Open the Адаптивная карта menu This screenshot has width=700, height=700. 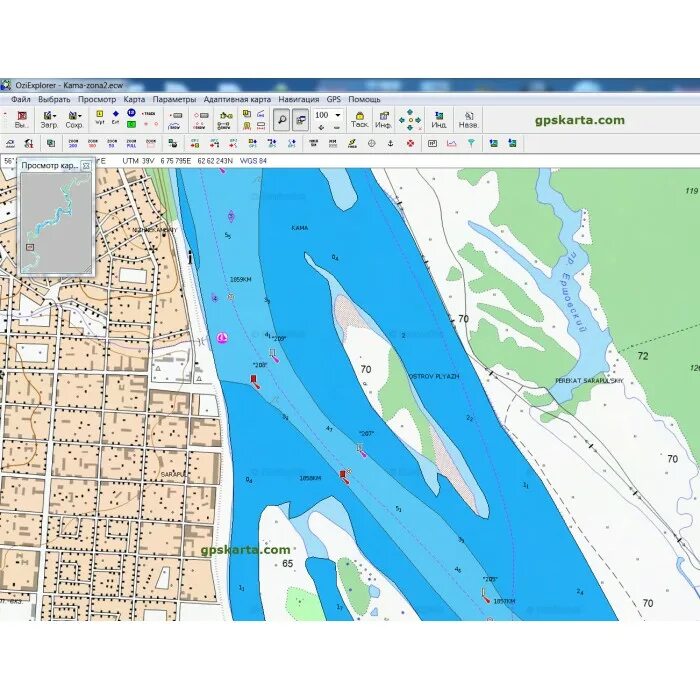[x=237, y=99]
